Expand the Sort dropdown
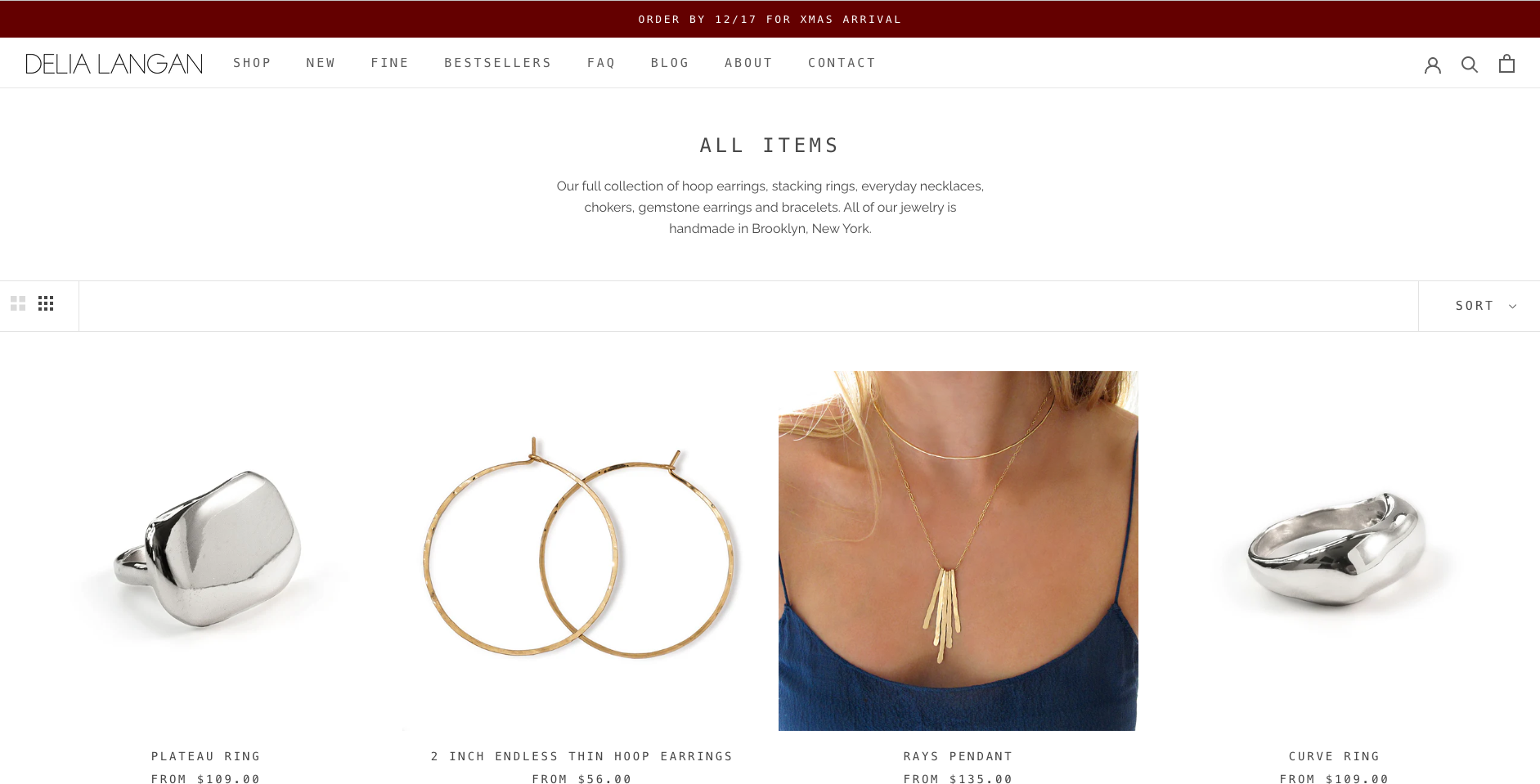Image resolution: width=1540 pixels, height=784 pixels. coord(1485,306)
